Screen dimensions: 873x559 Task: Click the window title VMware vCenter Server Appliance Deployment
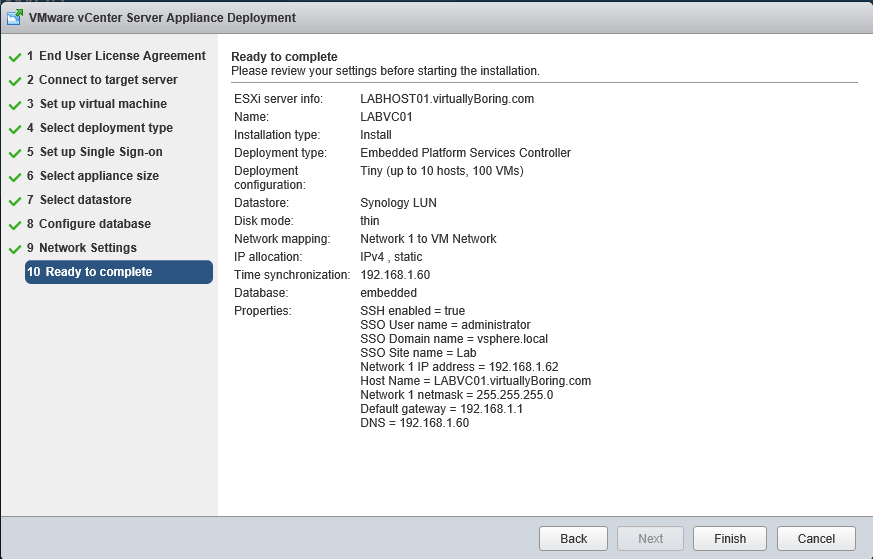pos(162,17)
